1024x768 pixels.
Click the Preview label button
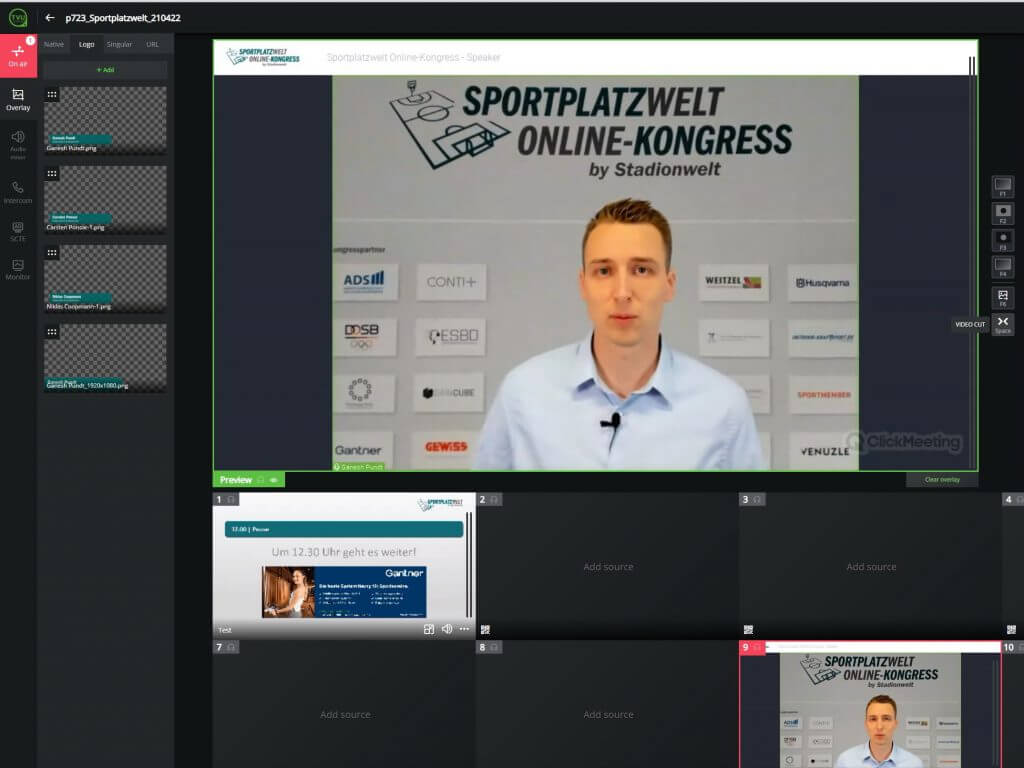(235, 480)
